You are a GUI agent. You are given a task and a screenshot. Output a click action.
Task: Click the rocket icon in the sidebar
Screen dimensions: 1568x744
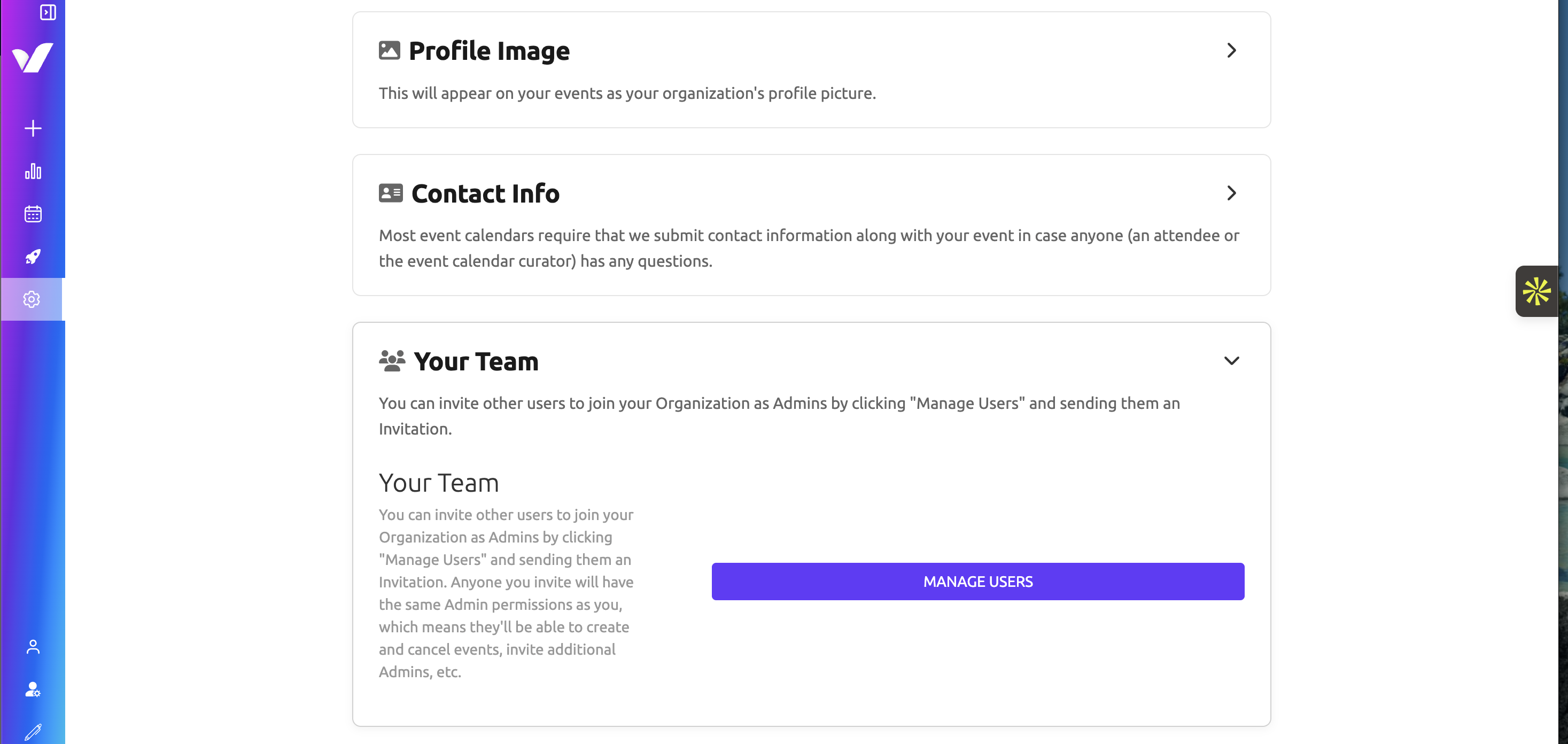click(x=33, y=257)
